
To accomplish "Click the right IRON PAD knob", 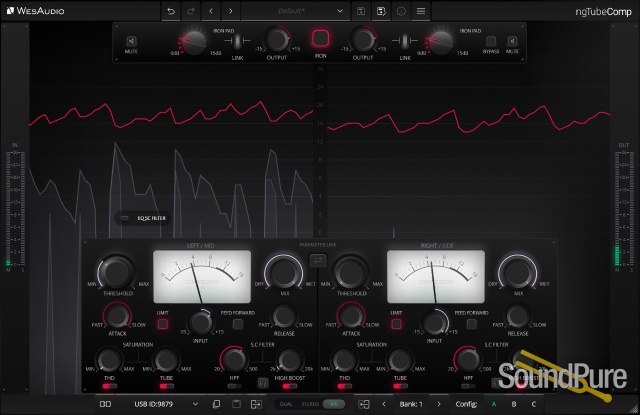I will (441, 42).
